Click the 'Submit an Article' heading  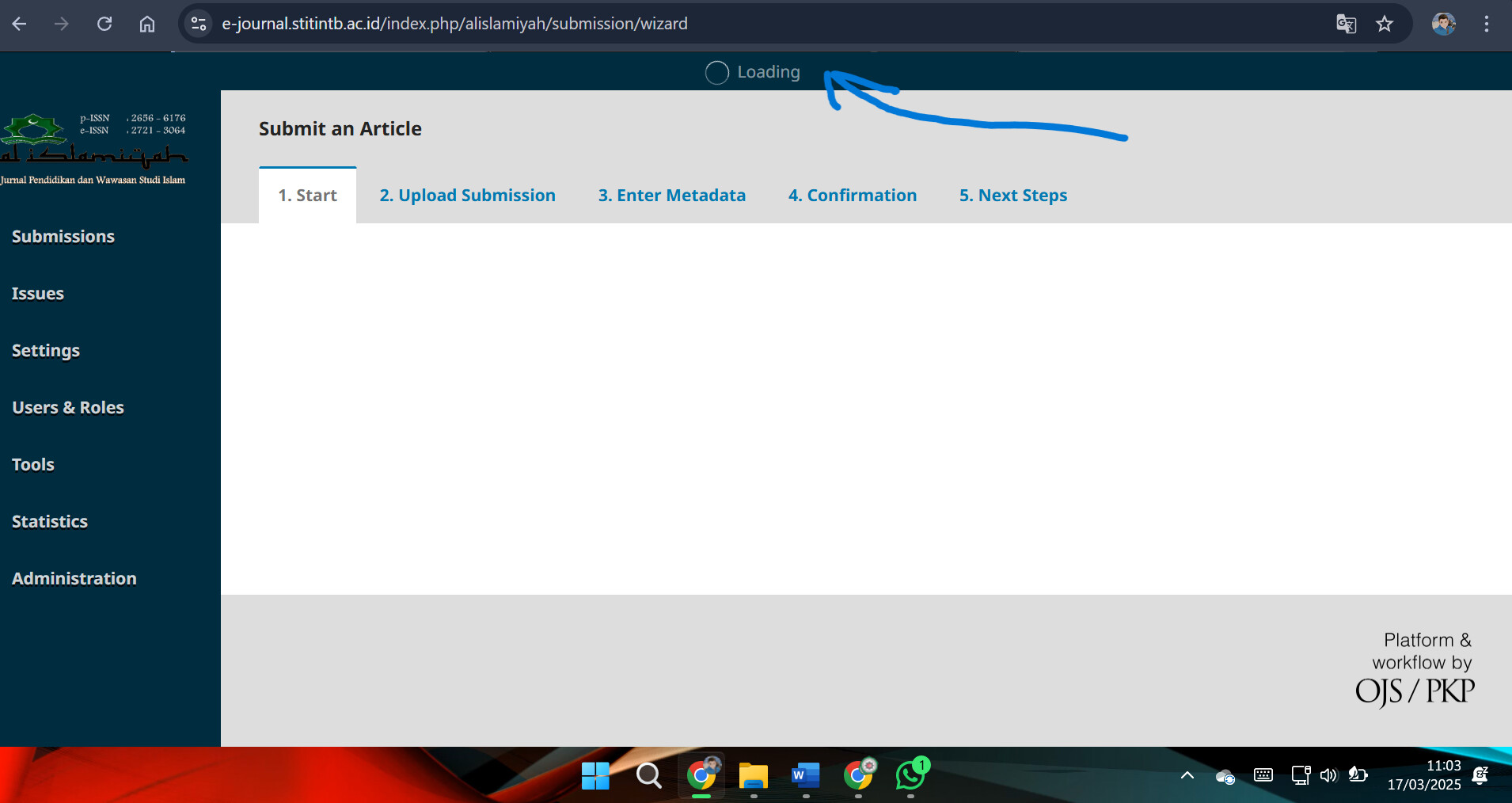pyautogui.click(x=340, y=129)
